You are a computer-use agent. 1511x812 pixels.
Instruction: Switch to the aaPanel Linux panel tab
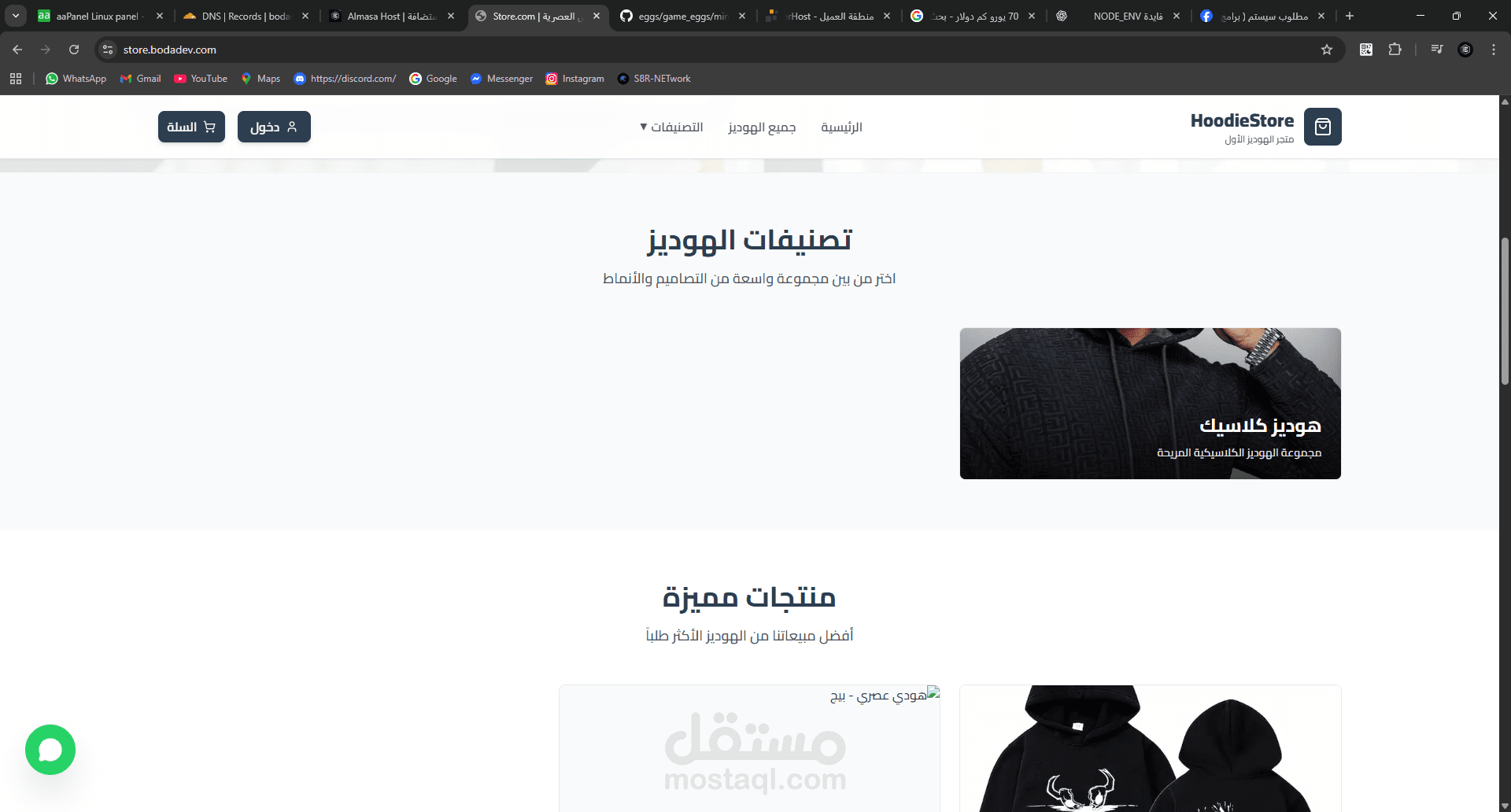pos(100,16)
